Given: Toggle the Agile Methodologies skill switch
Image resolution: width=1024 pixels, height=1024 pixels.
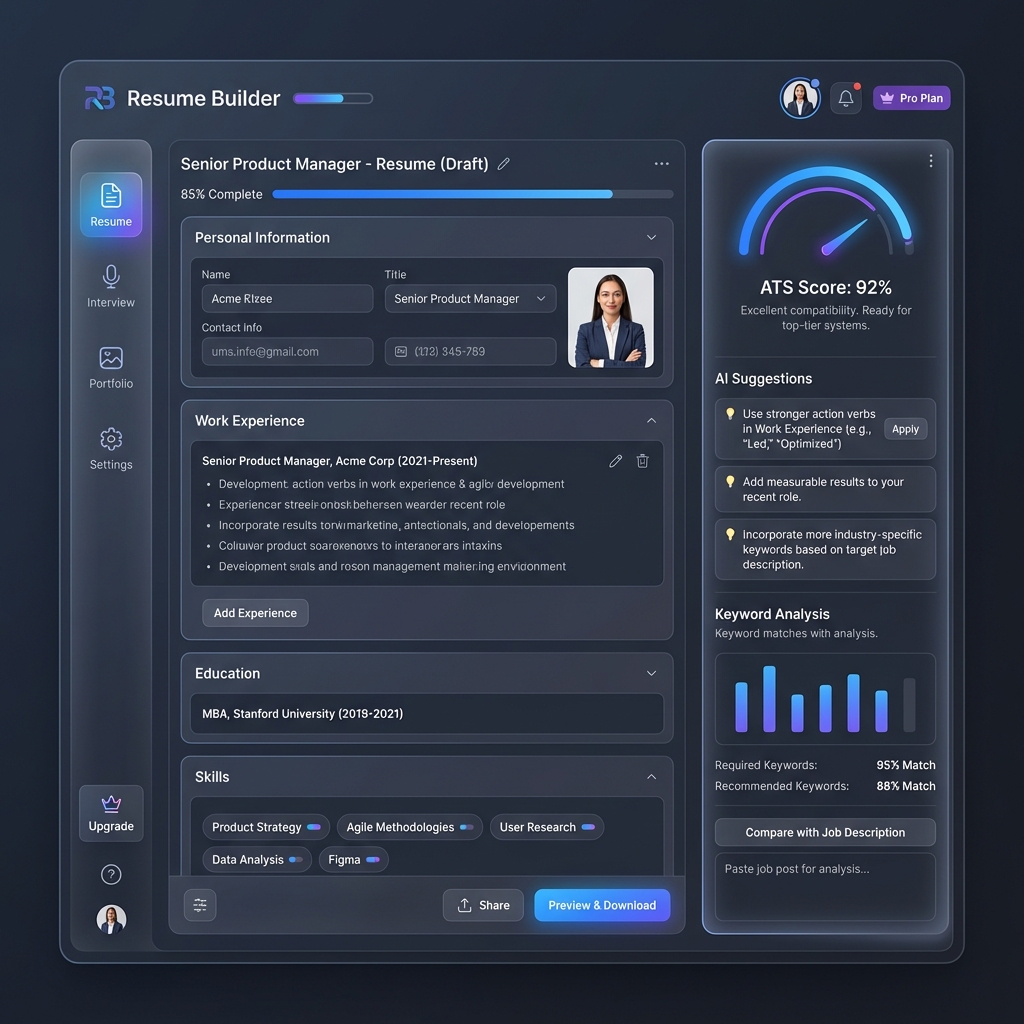Looking at the screenshot, I should (x=466, y=827).
